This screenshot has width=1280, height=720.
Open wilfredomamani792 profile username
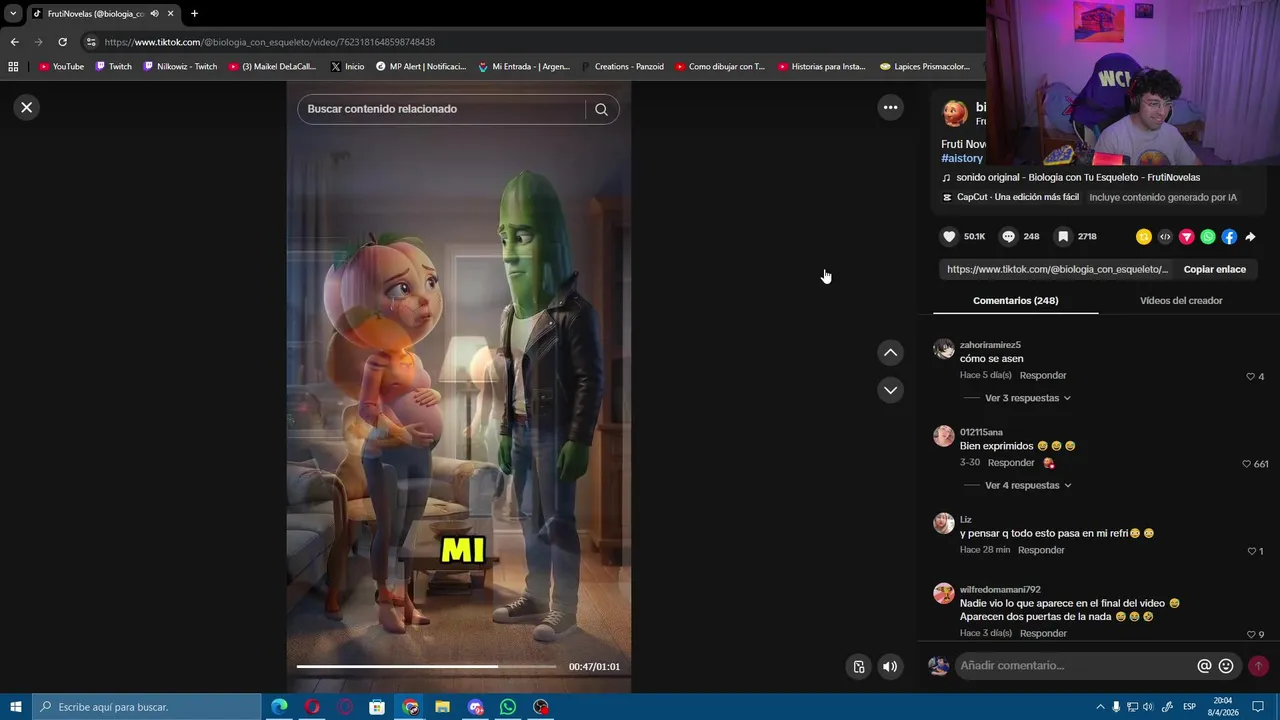[x=1000, y=590]
